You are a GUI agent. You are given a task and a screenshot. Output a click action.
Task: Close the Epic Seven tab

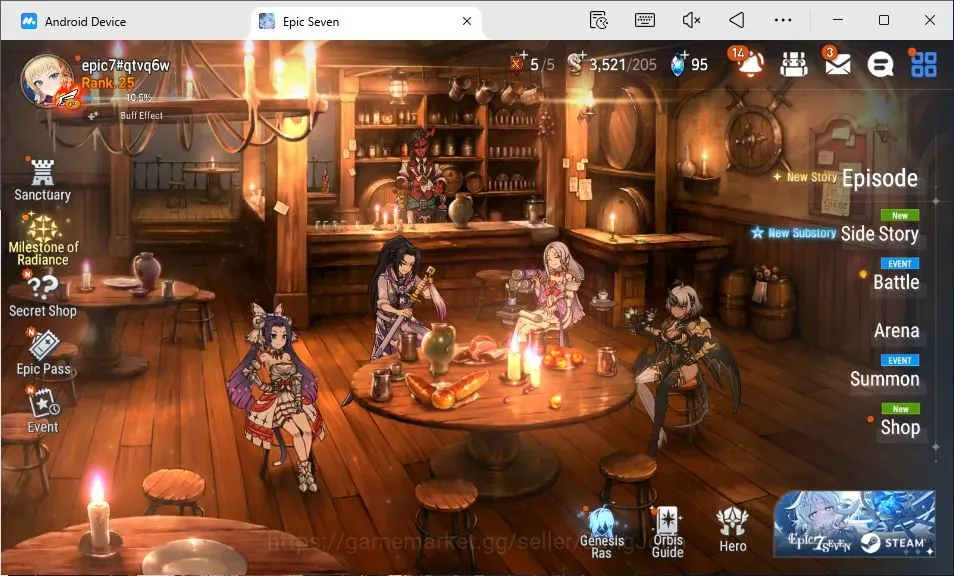click(x=467, y=21)
